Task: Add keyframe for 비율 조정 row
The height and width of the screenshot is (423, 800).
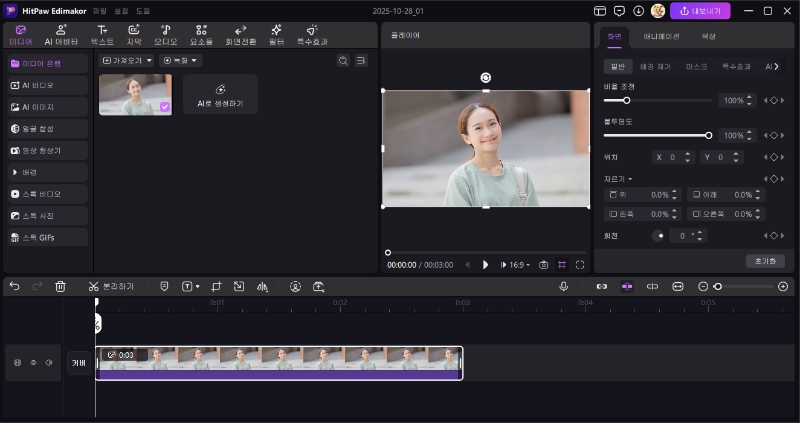Action: (774, 101)
